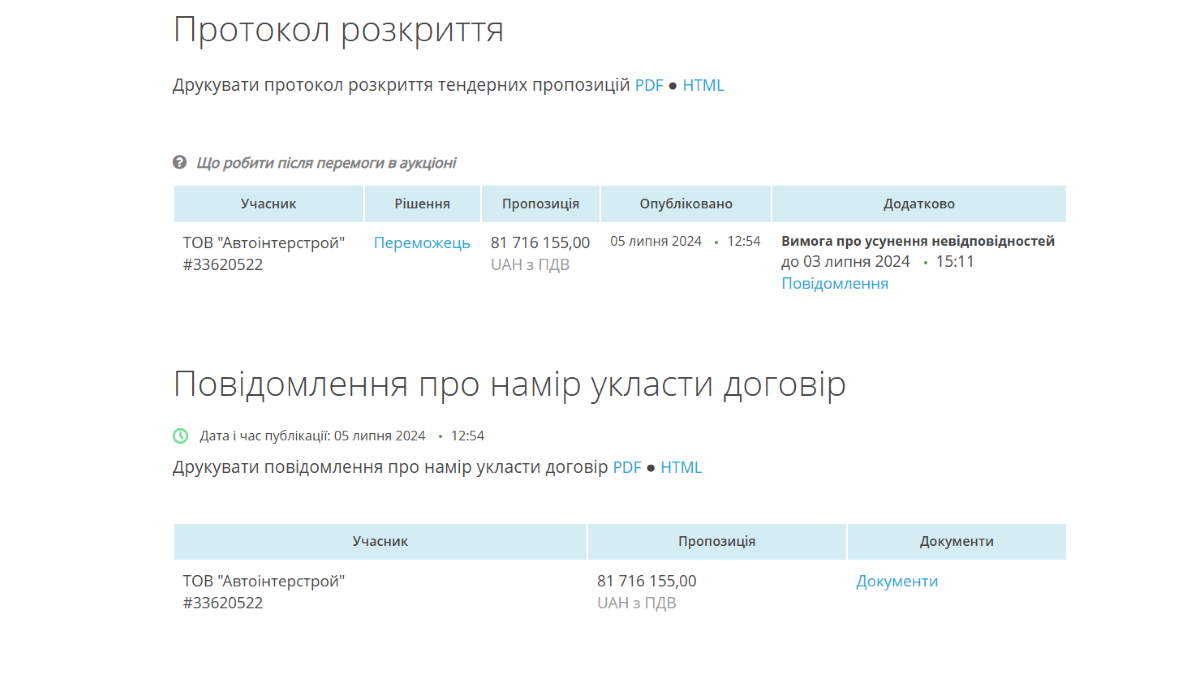Screen dimensions: 1202x675
Task: Open the 'Повідомлення' link under Додатково
Action: click(x=834, y=284)
